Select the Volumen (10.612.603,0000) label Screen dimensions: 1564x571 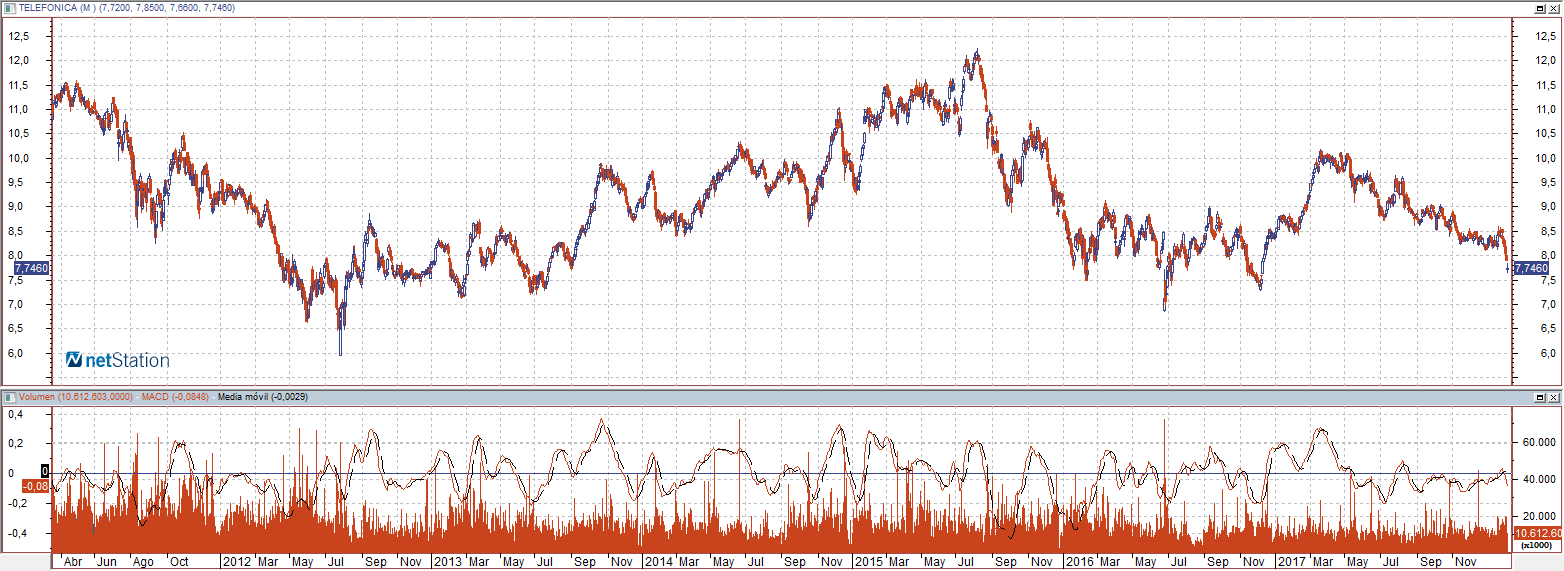point(76,397)
